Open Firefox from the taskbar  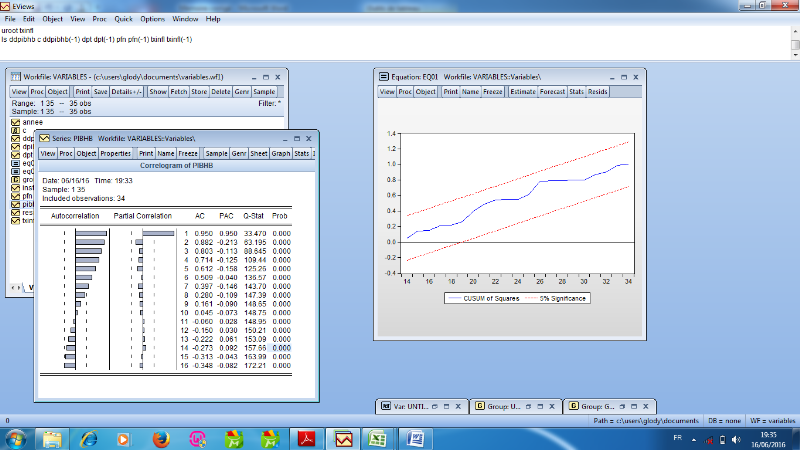pyautogui.click(x=160, y=438)
